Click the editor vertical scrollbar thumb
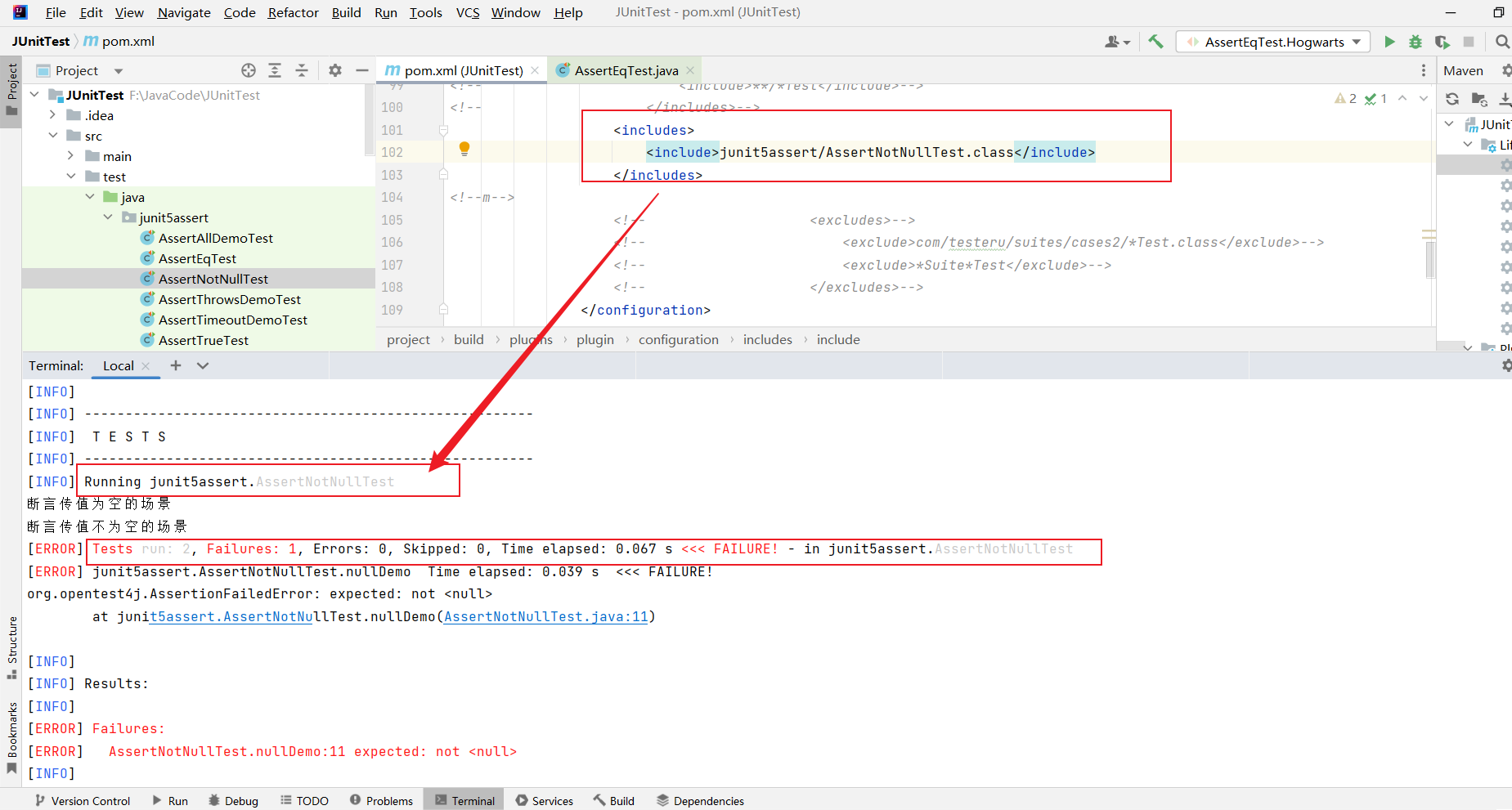Image resolution: width=1512 pixels, height=810 pixels. click(x=1429, y=260)
